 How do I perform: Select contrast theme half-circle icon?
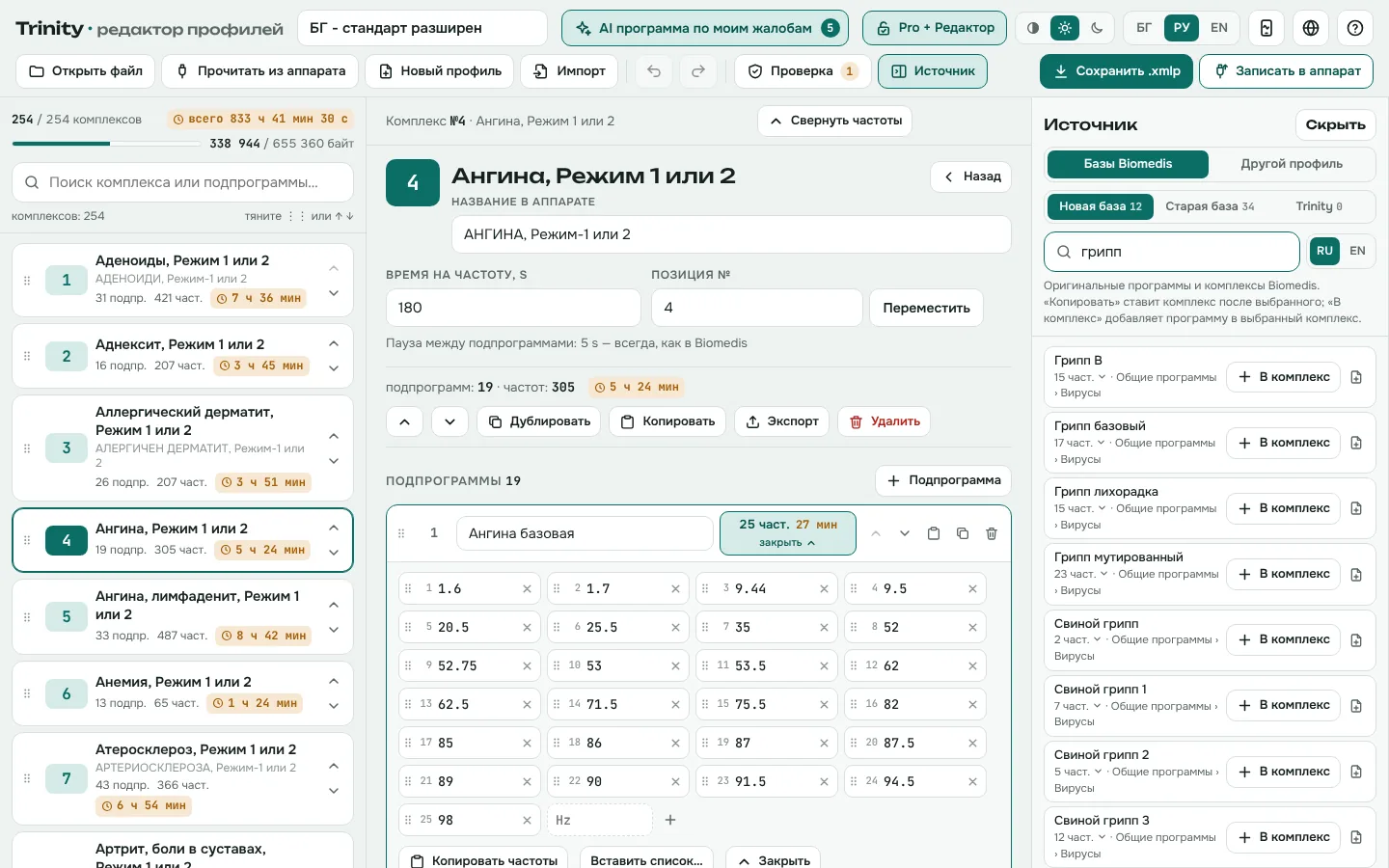pos(1033,28)
